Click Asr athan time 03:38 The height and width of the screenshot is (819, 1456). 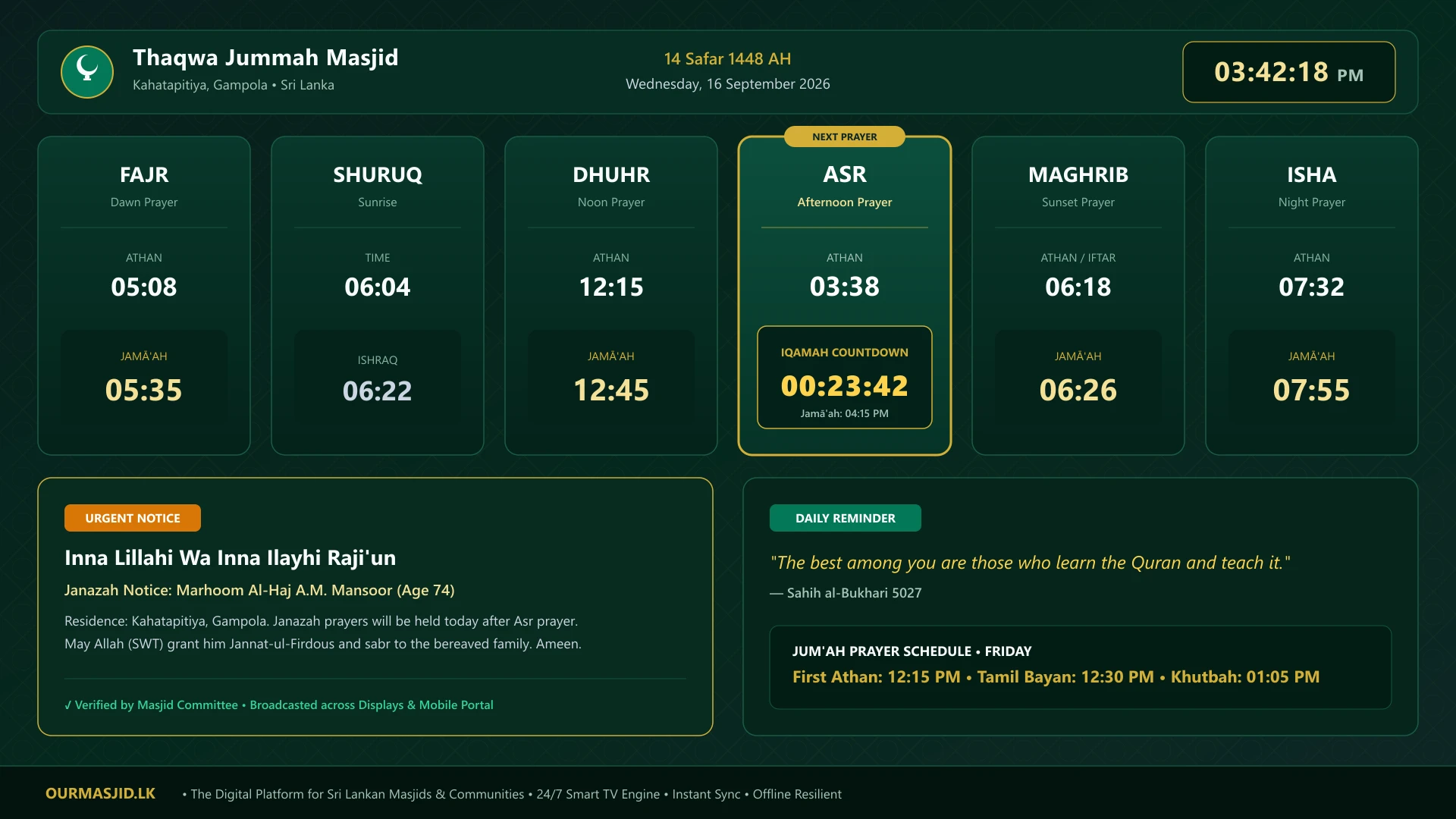tap(845, 286)
